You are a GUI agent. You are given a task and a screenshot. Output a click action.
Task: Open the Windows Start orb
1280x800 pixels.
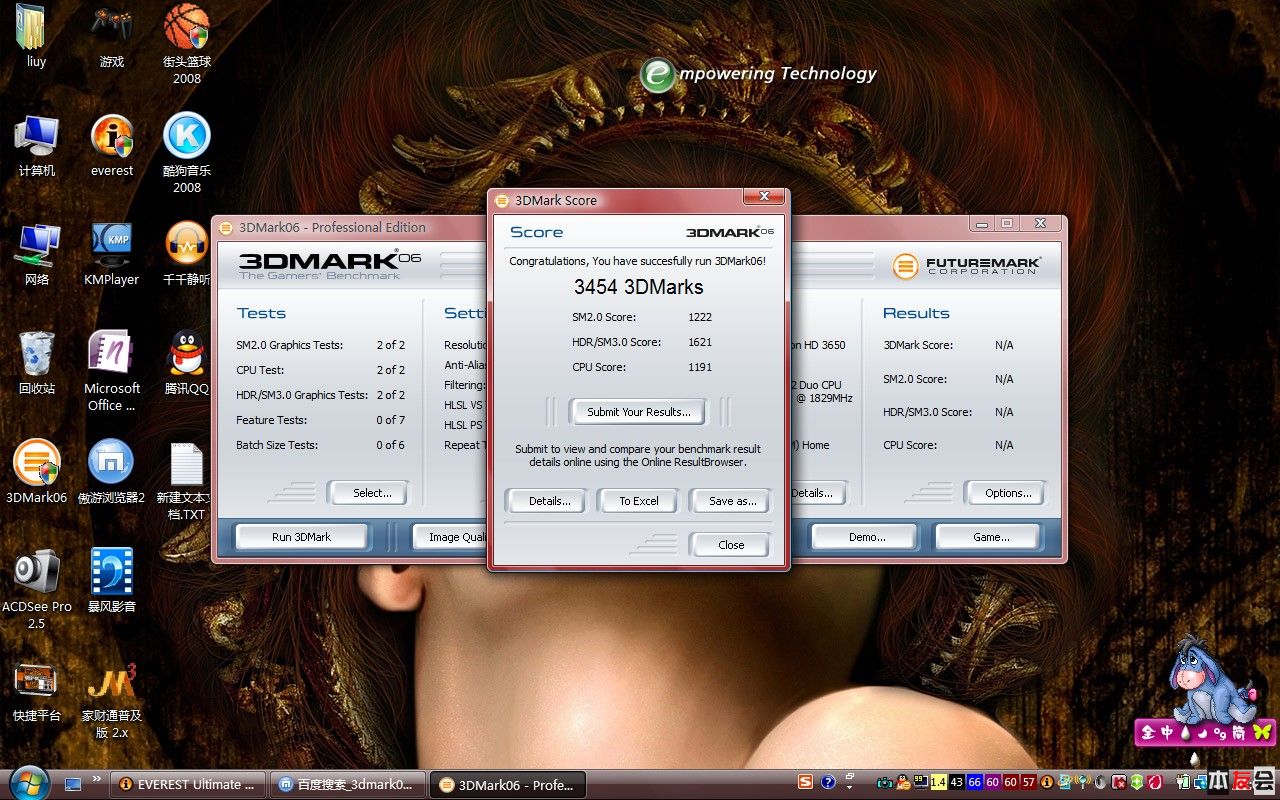point(27,781)
